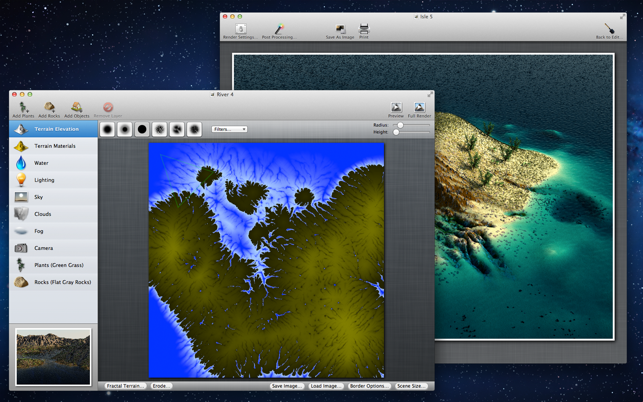
Task: Click the Erode button
Action: point(162,386)
